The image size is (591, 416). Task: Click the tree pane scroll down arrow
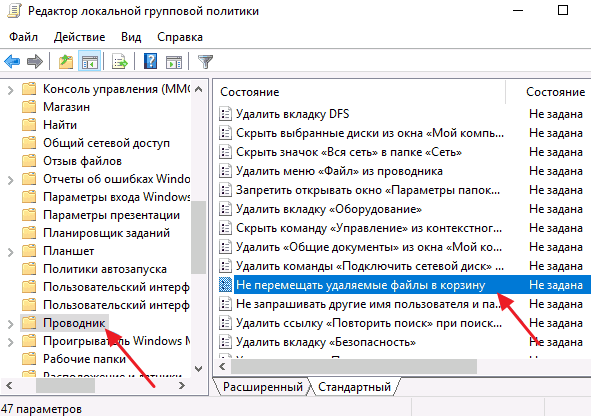pyautogui.click(x=199, y=369)
